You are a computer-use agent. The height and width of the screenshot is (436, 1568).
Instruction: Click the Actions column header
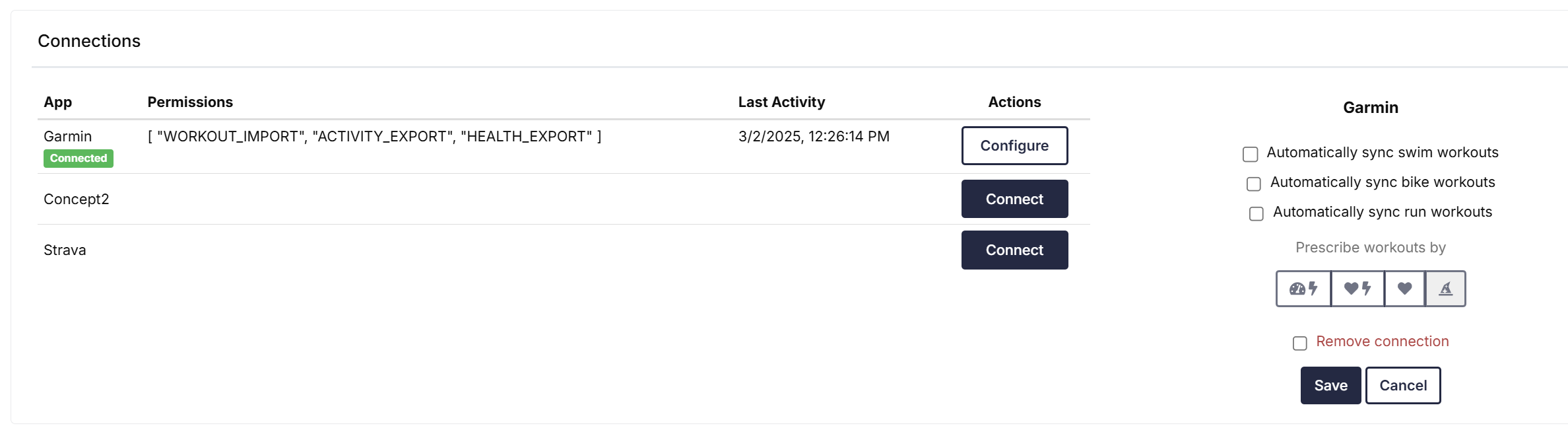(1014, 102)
